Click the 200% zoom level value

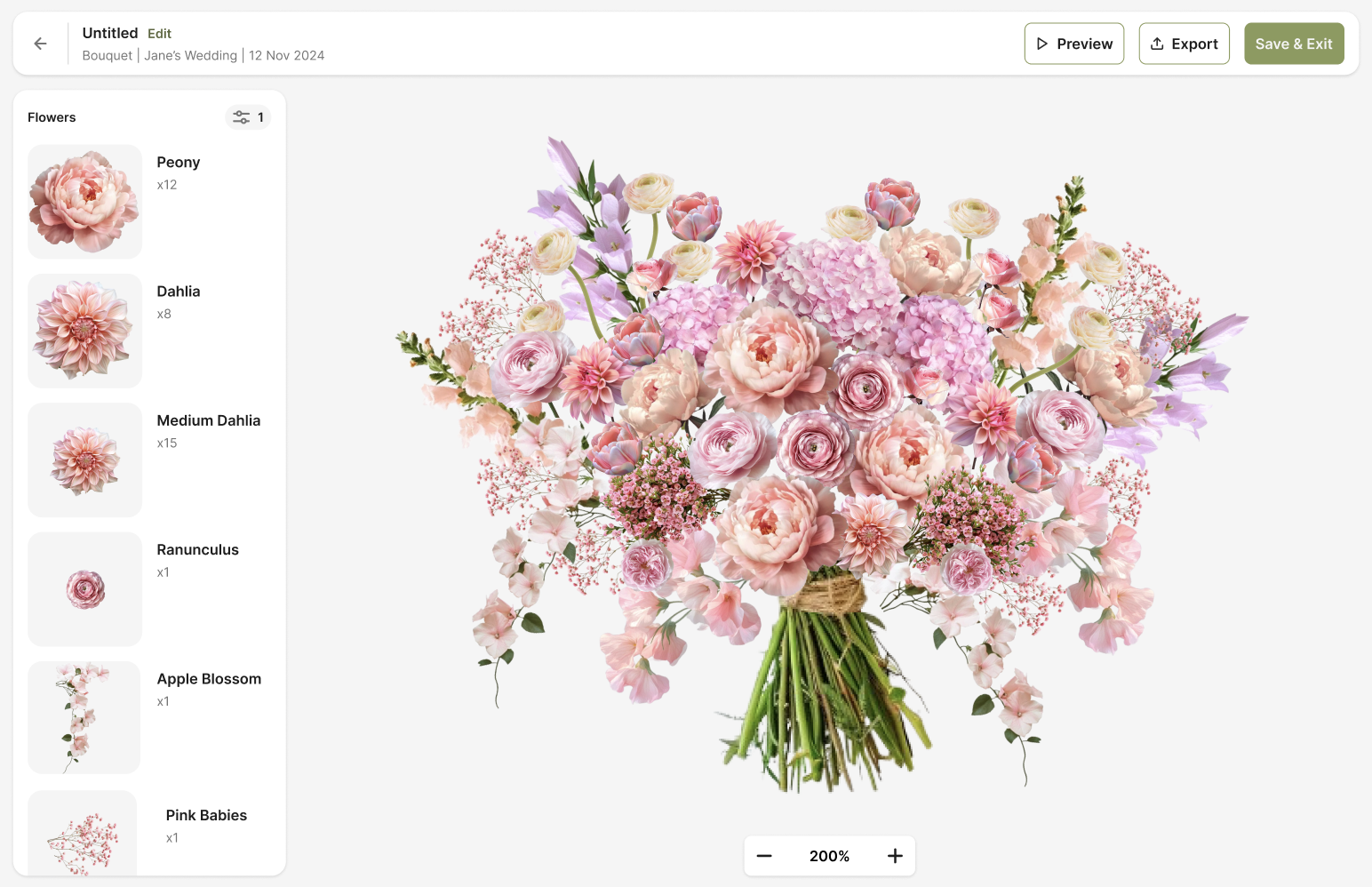pos(830,856)
